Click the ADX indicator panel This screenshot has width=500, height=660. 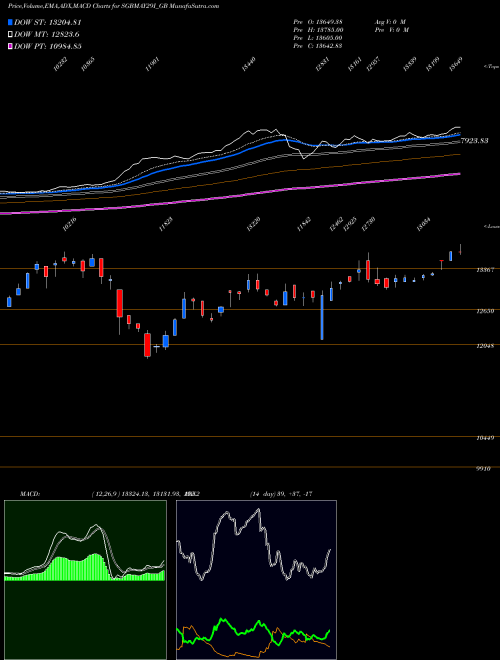click(256, 580)
